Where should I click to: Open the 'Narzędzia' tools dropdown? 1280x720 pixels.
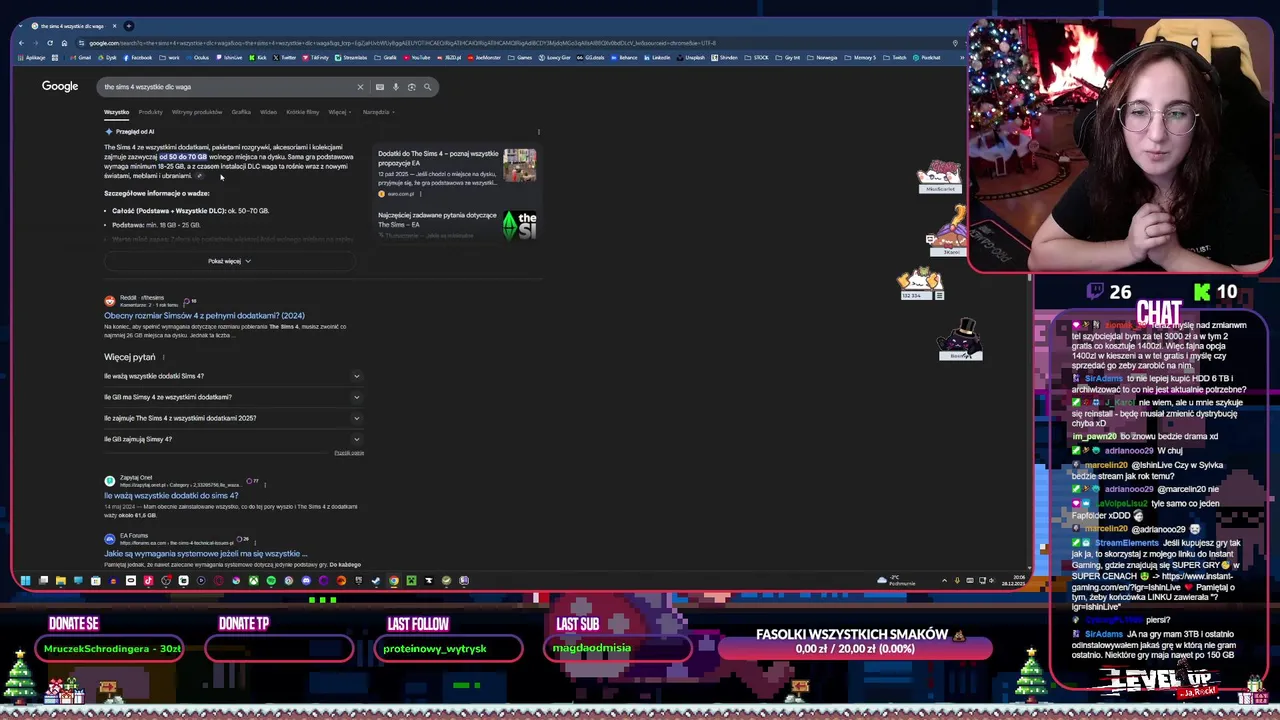tap(378, 112)
